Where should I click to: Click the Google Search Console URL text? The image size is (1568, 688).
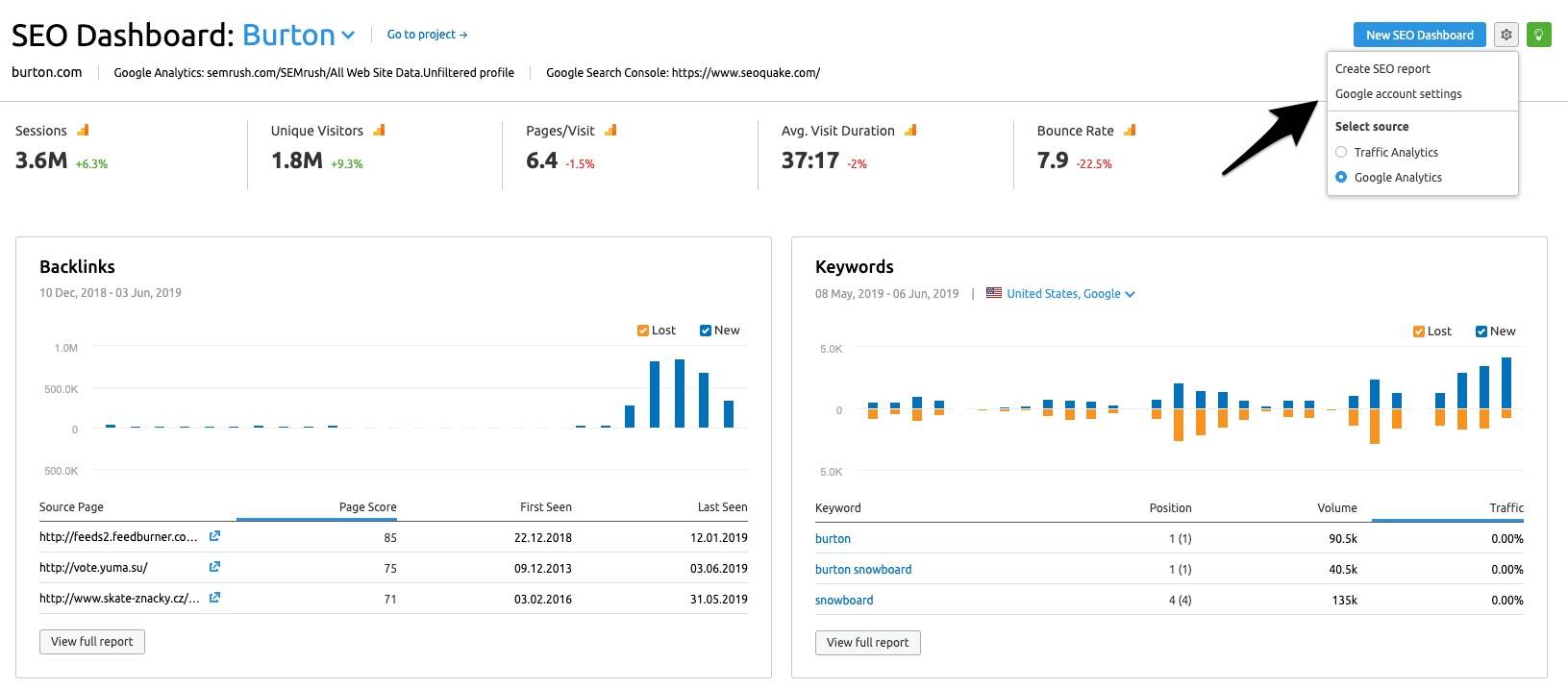pos(683,72)
